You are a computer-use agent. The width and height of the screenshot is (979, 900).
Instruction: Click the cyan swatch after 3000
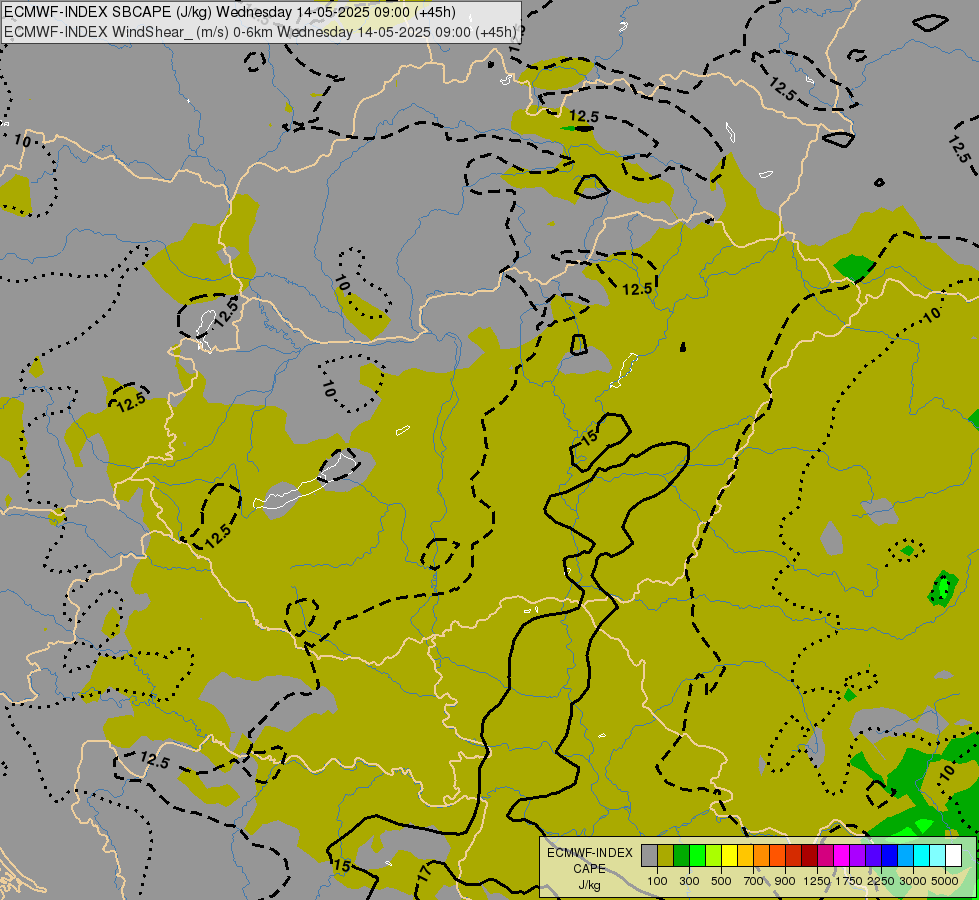922,856
